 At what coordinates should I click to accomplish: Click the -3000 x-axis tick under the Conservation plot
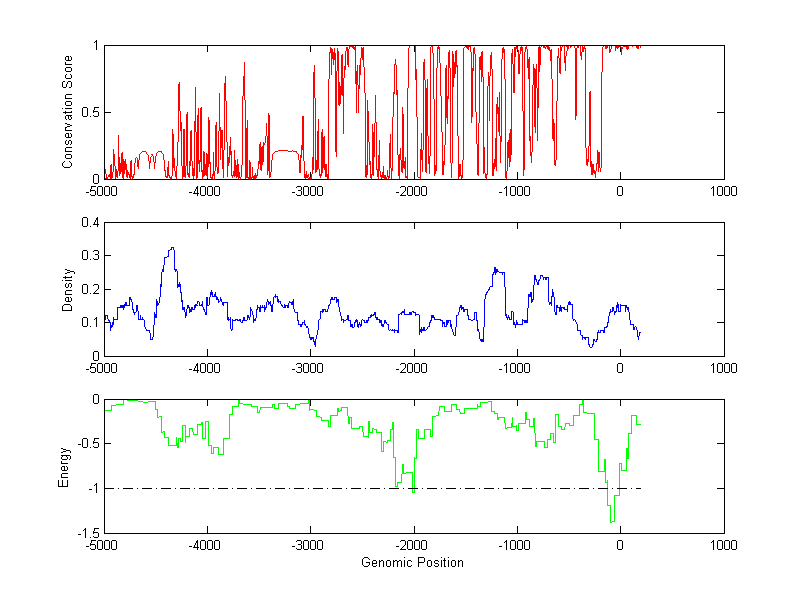tap(309, 191)
